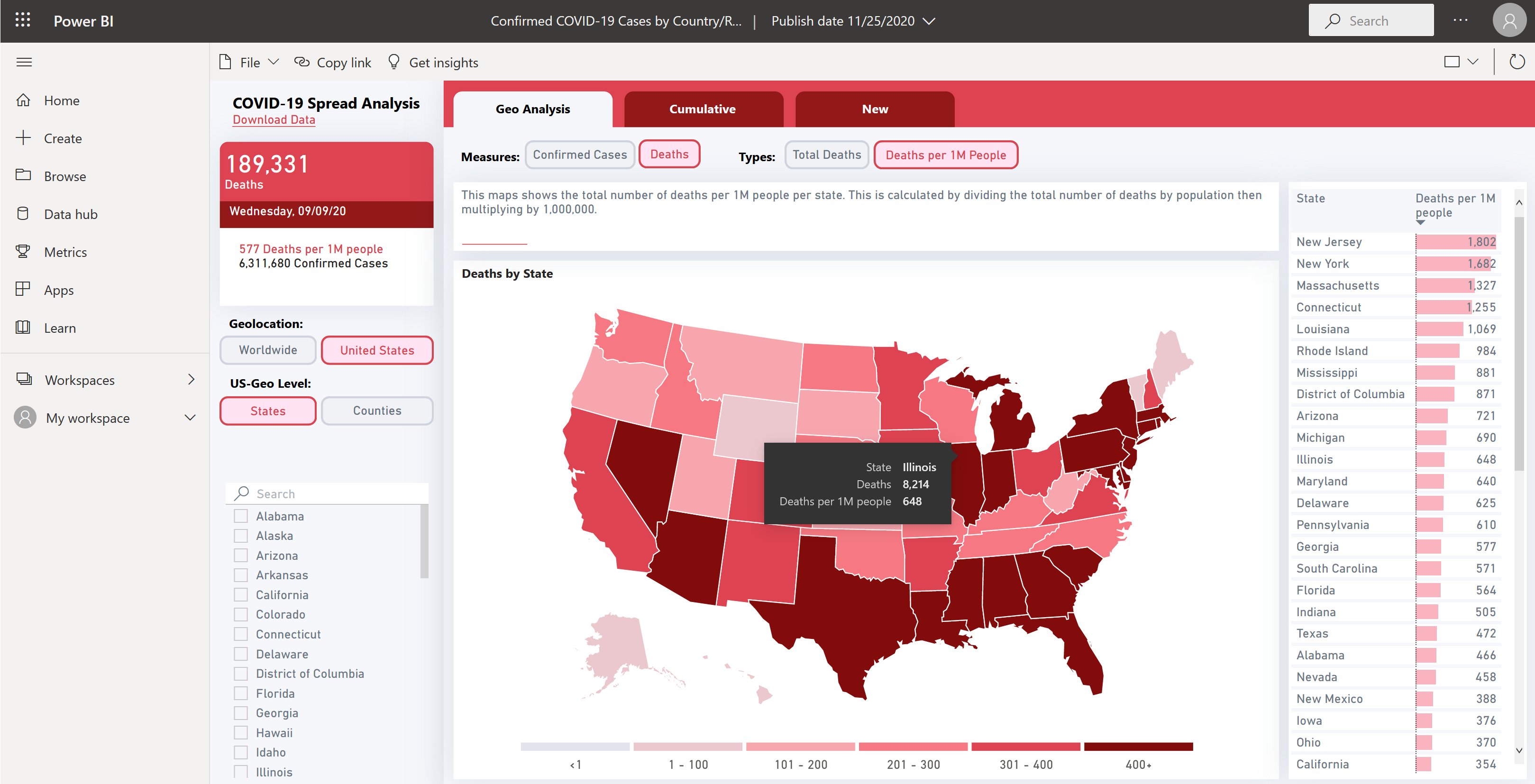Click the Create plus icon
The width and height of the screenshot is (1535, 784).
(x=23, y=138)
